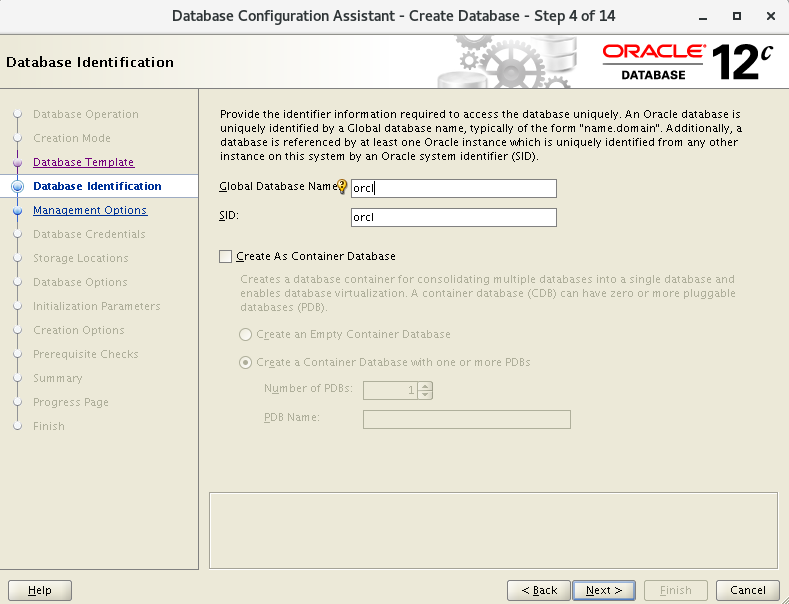Click the Finish step text in sidebar
This screenshot has width=789, height=604.
[49, 426]
